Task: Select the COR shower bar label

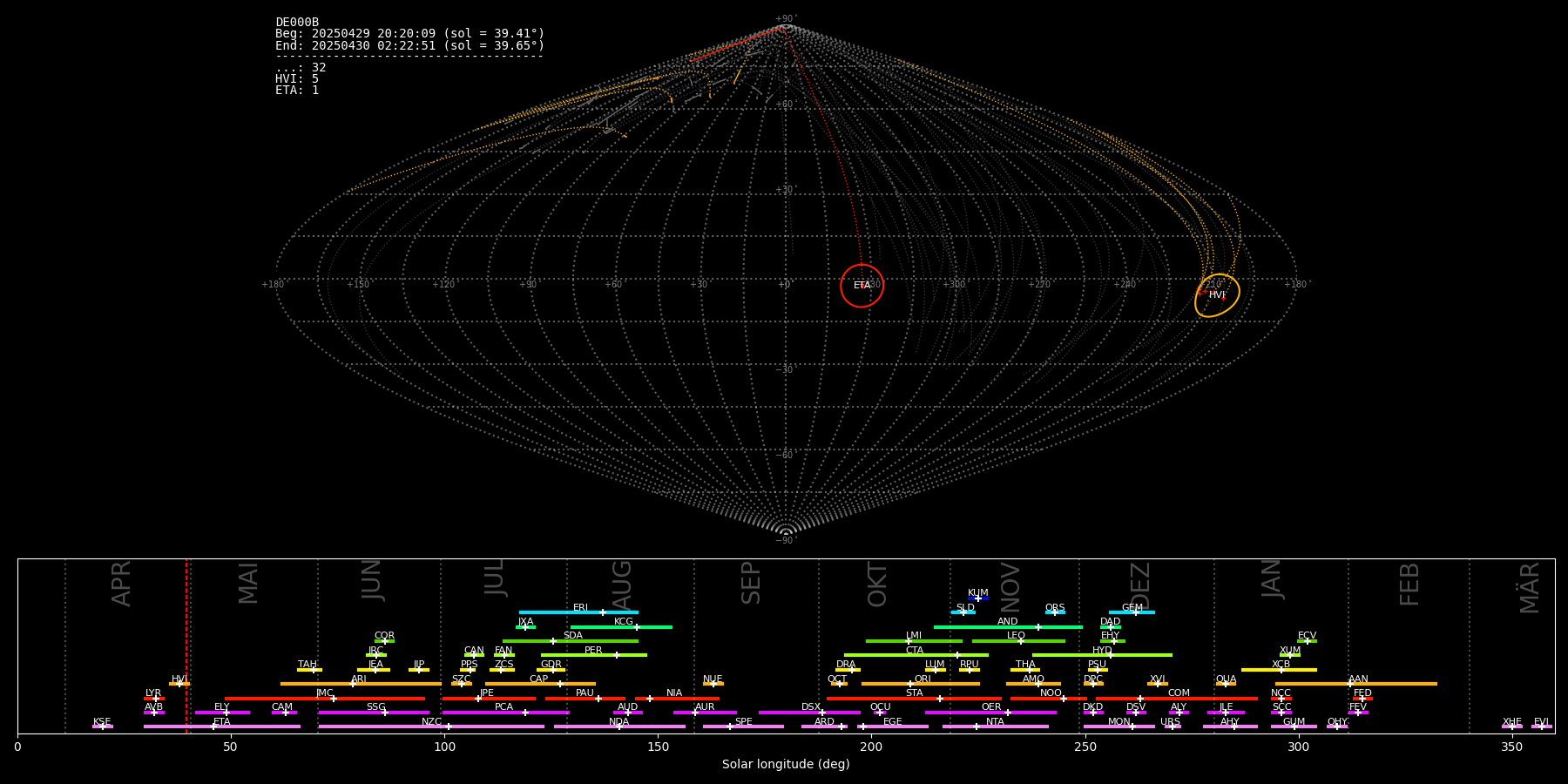Action: click(x=384, y=636)
